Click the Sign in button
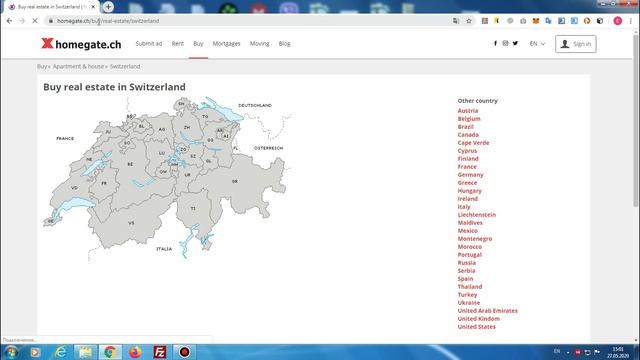The width and height of the screenshot is (640, 360). [576, 44]
